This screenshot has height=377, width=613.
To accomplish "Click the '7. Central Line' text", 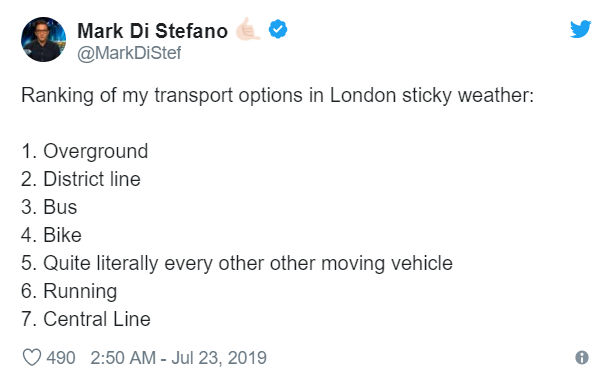I will point(86,319).
